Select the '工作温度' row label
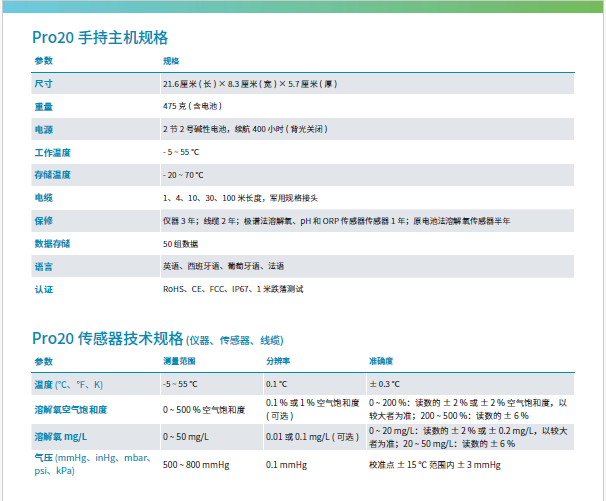 tap(53, 152)
